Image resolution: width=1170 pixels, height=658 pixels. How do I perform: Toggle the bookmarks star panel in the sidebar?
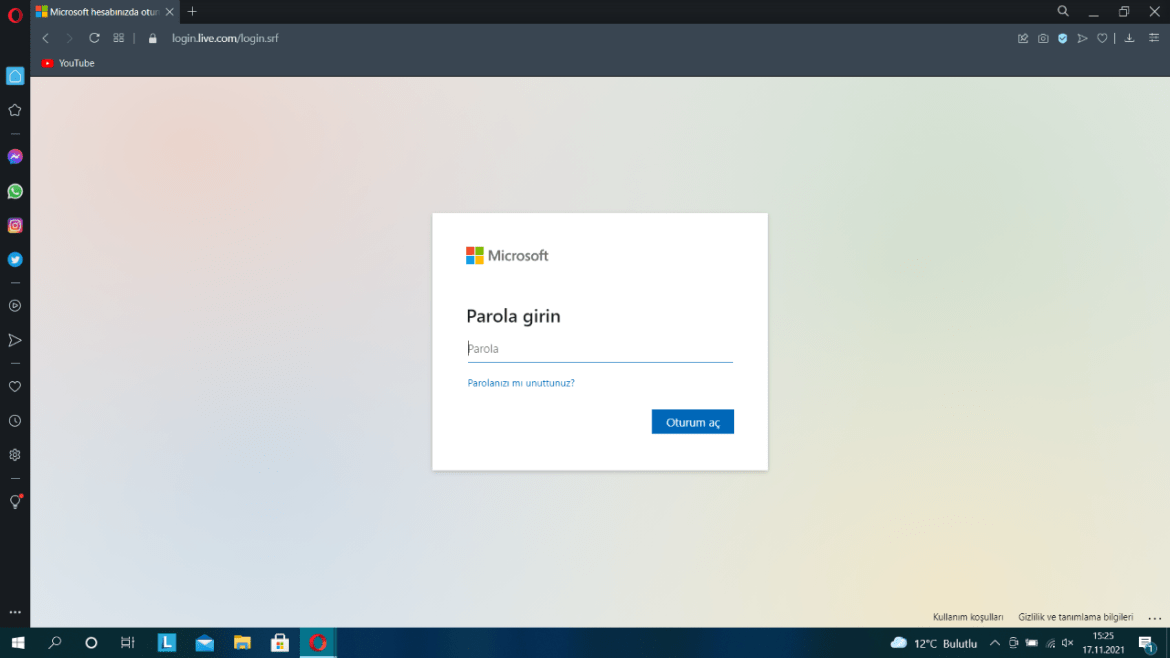[14, 110]
